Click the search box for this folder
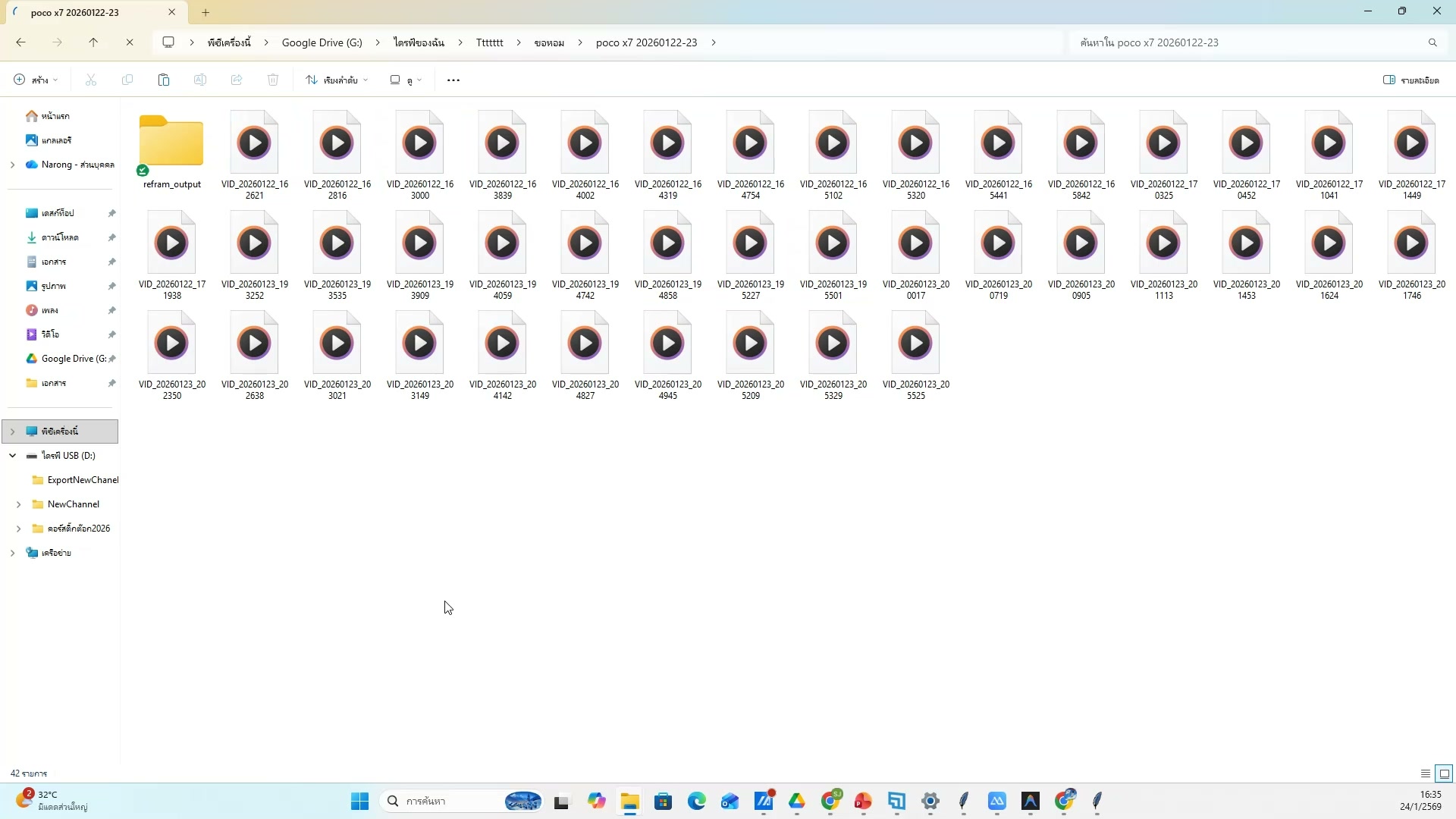 pyautogui.click(x=1251, y=42)
